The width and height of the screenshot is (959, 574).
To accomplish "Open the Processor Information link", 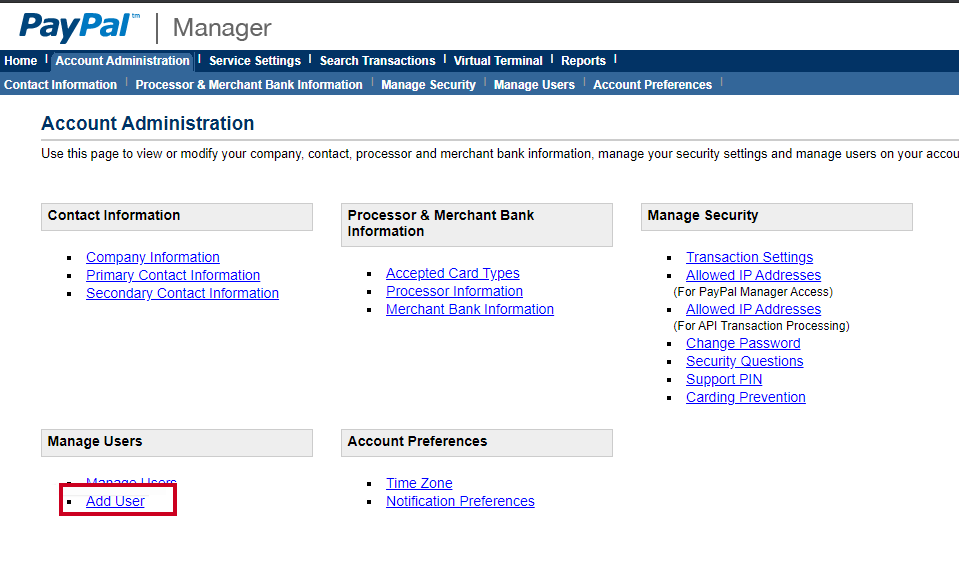I will (454, 291).
